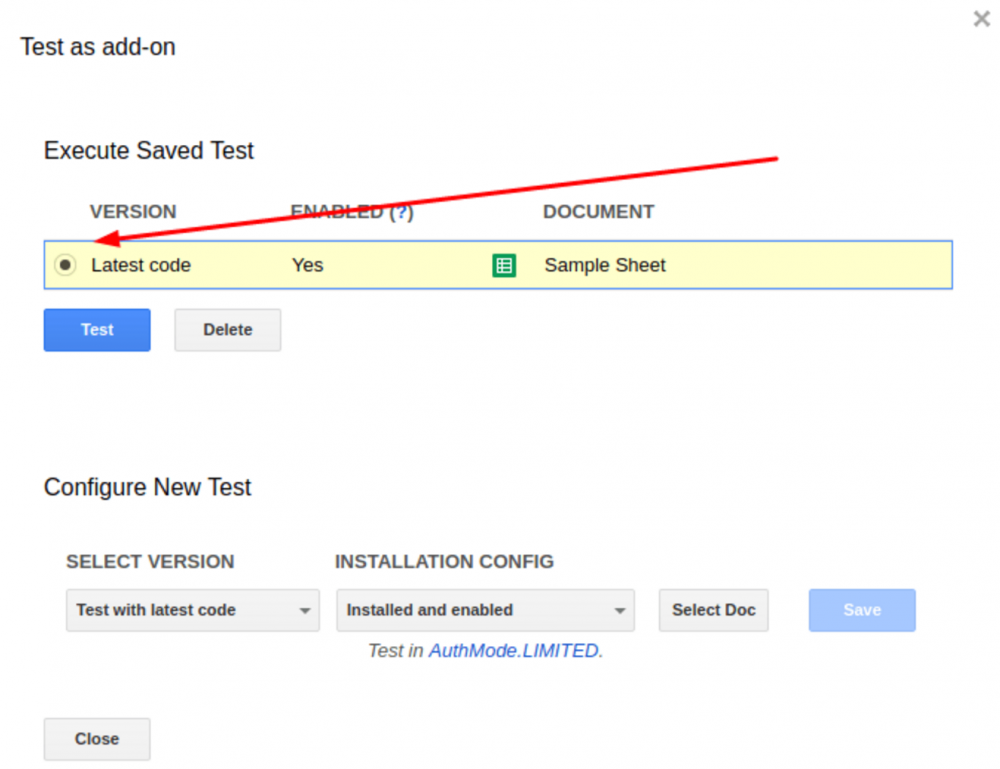Image resolution: width=1000 pixels, height=769 pixels.
Task: Click the Sample Sheet document name
Action: coord(605,265)
